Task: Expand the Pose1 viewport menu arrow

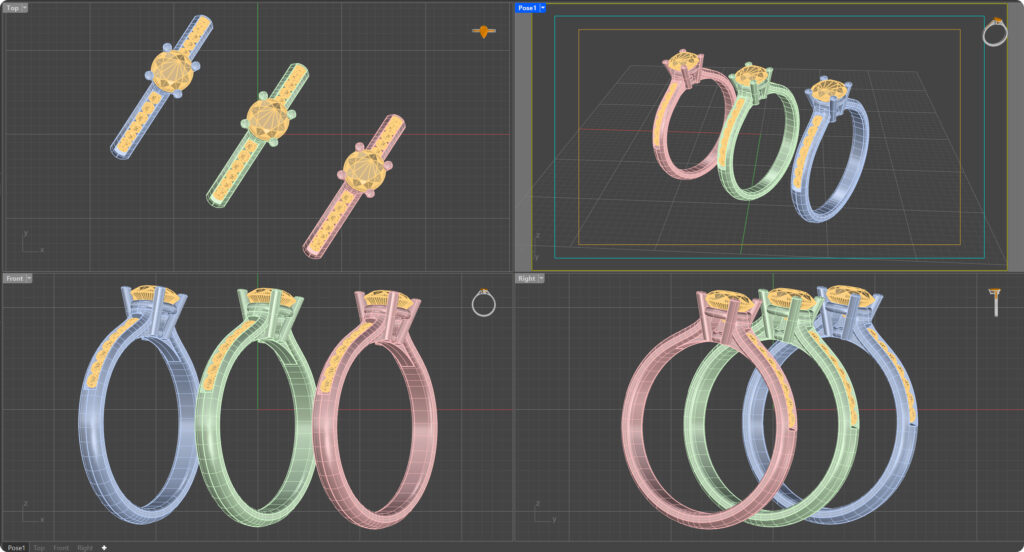Action: (542, 7)
